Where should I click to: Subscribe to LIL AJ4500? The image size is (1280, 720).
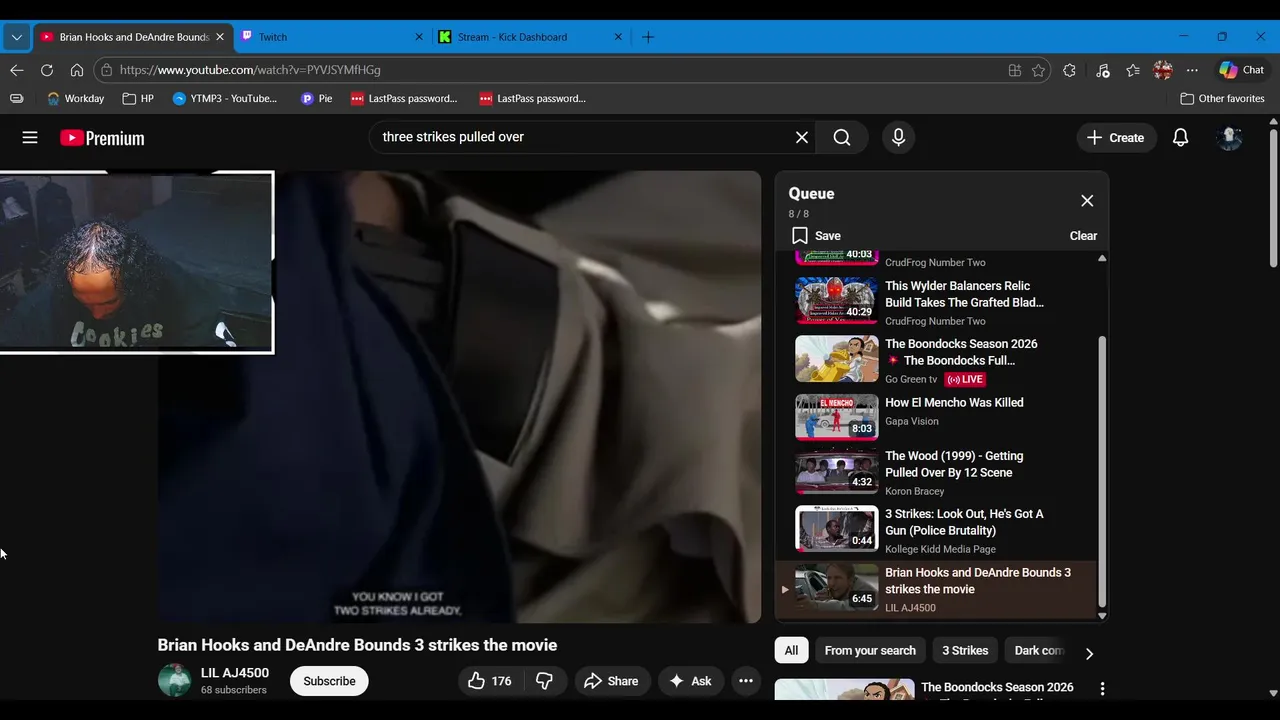(x=329, y=681)
